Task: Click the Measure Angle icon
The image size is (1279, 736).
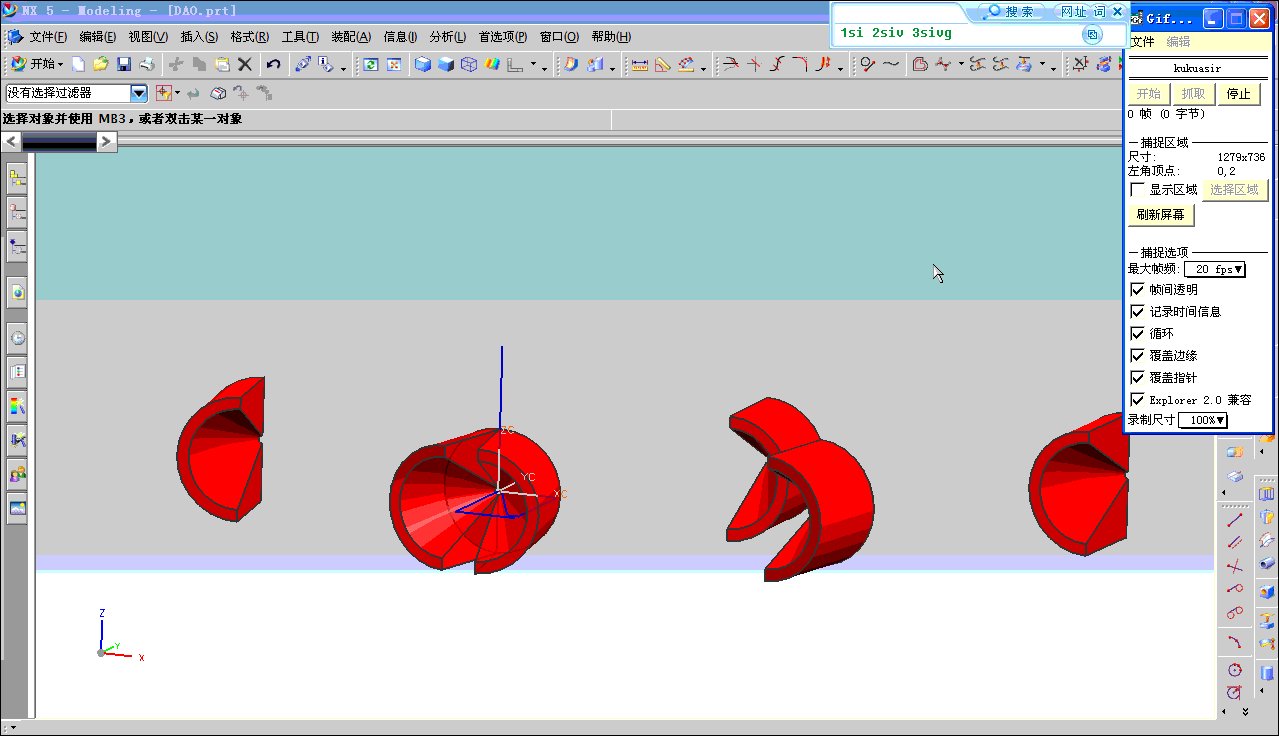Action: [x=663, y=64]
